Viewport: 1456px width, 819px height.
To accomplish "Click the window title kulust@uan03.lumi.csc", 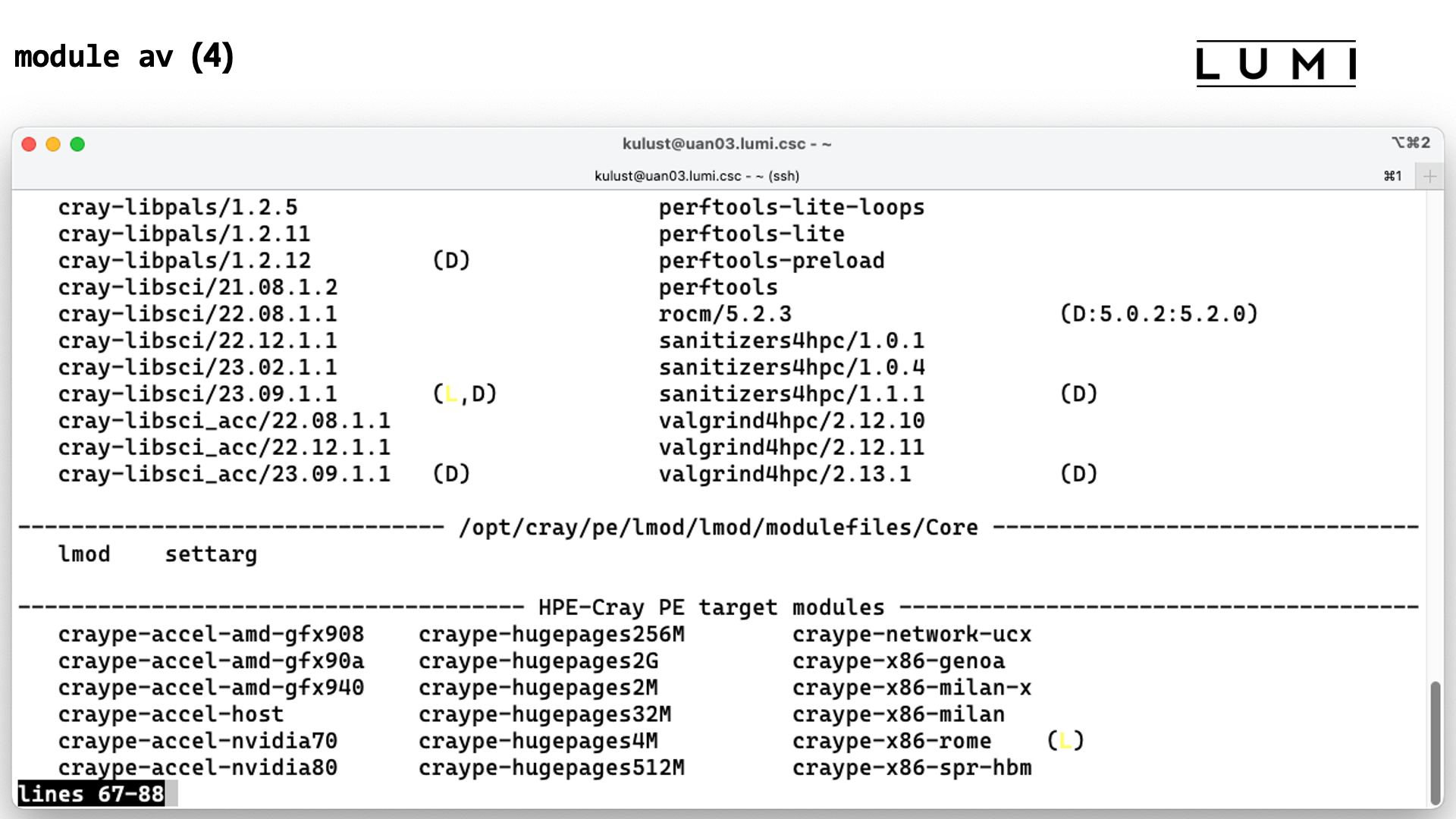I will pos(726,143).
